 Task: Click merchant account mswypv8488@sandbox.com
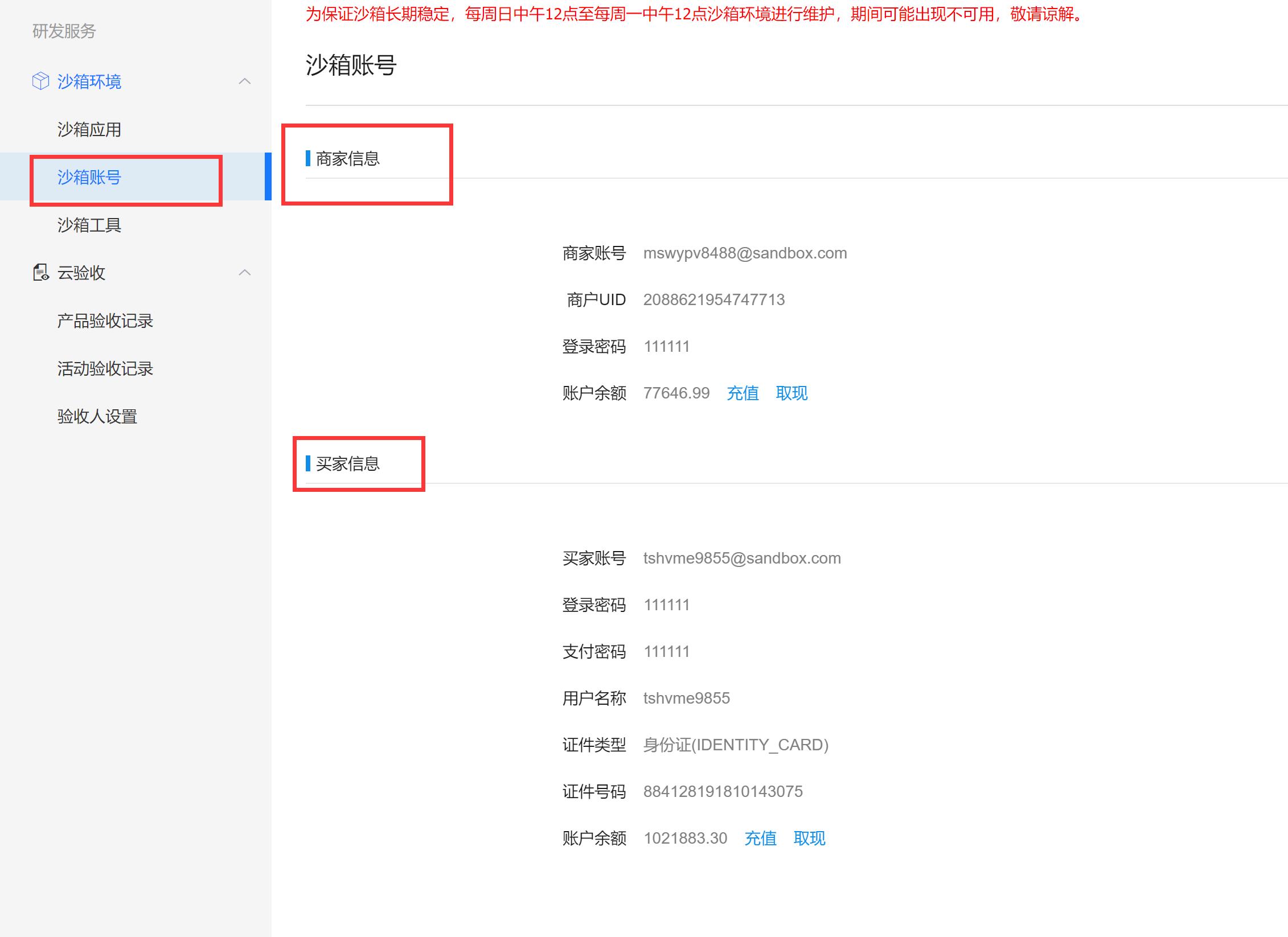pos(745,253)
